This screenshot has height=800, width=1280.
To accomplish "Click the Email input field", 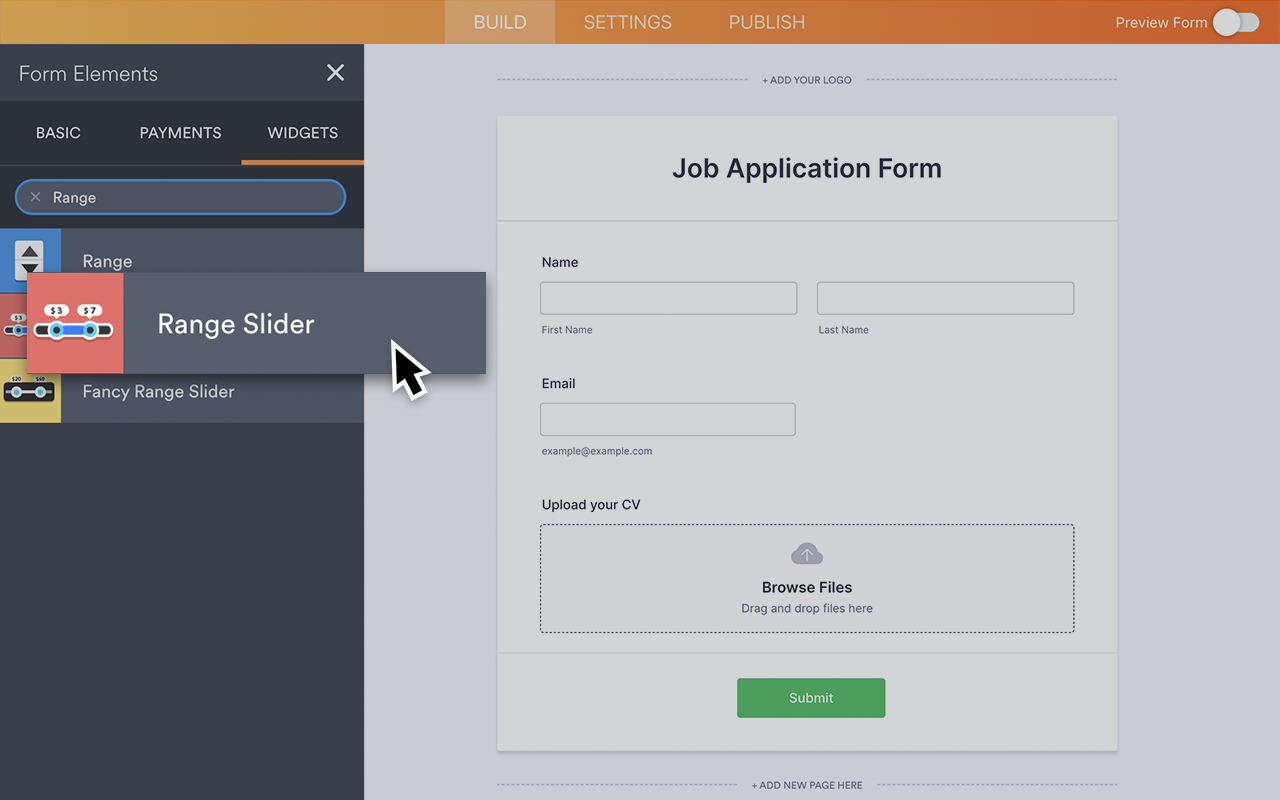I will [667, 419].
